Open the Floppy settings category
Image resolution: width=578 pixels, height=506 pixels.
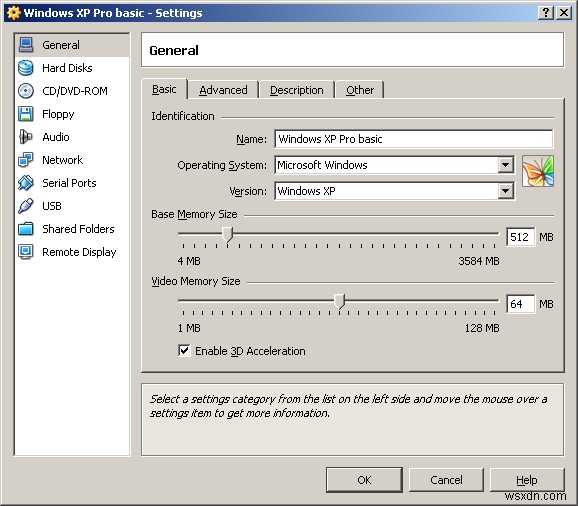[x=72, y=114]
